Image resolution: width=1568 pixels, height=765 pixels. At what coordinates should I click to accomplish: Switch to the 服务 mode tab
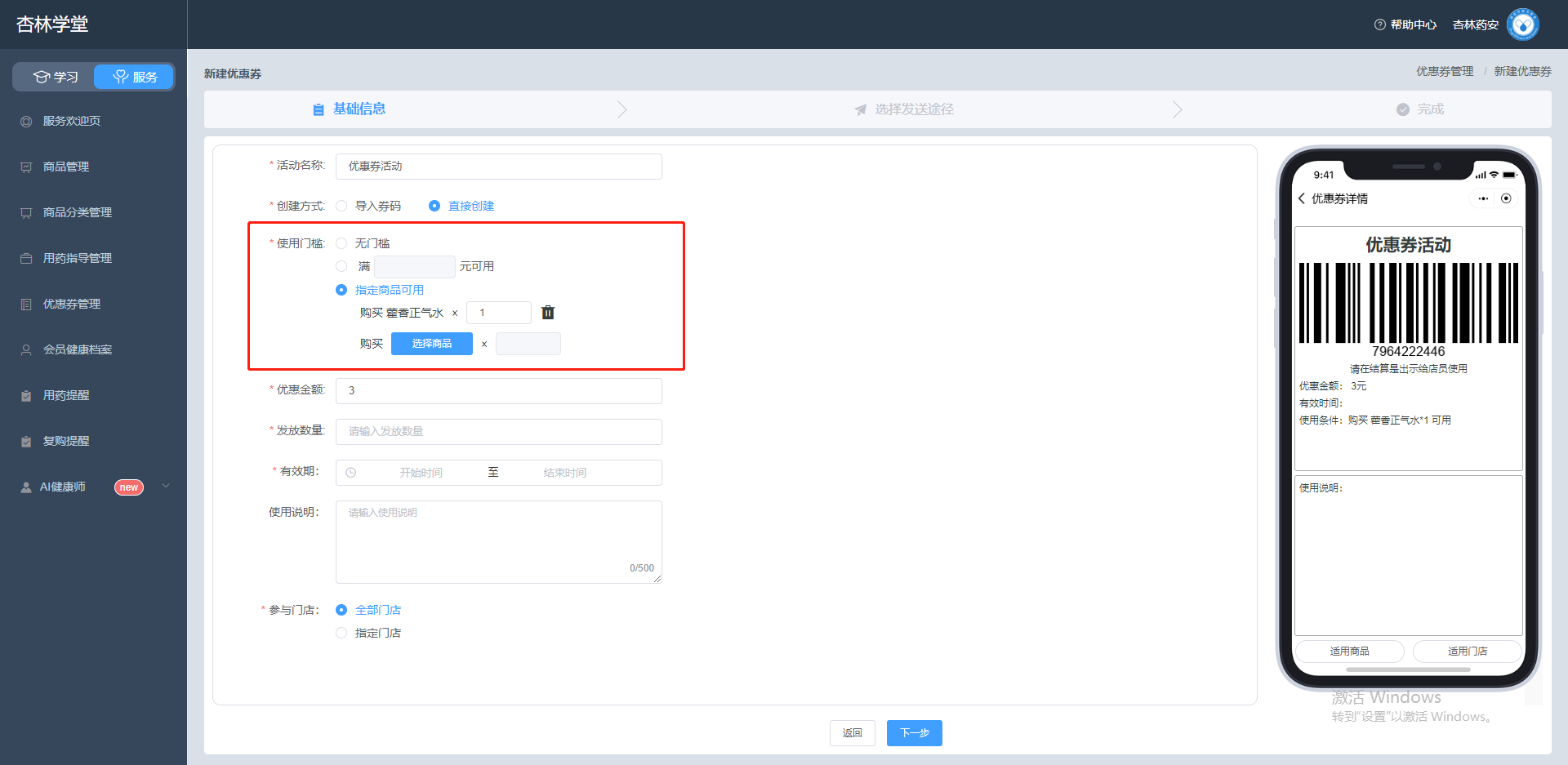tap(134, 77)
